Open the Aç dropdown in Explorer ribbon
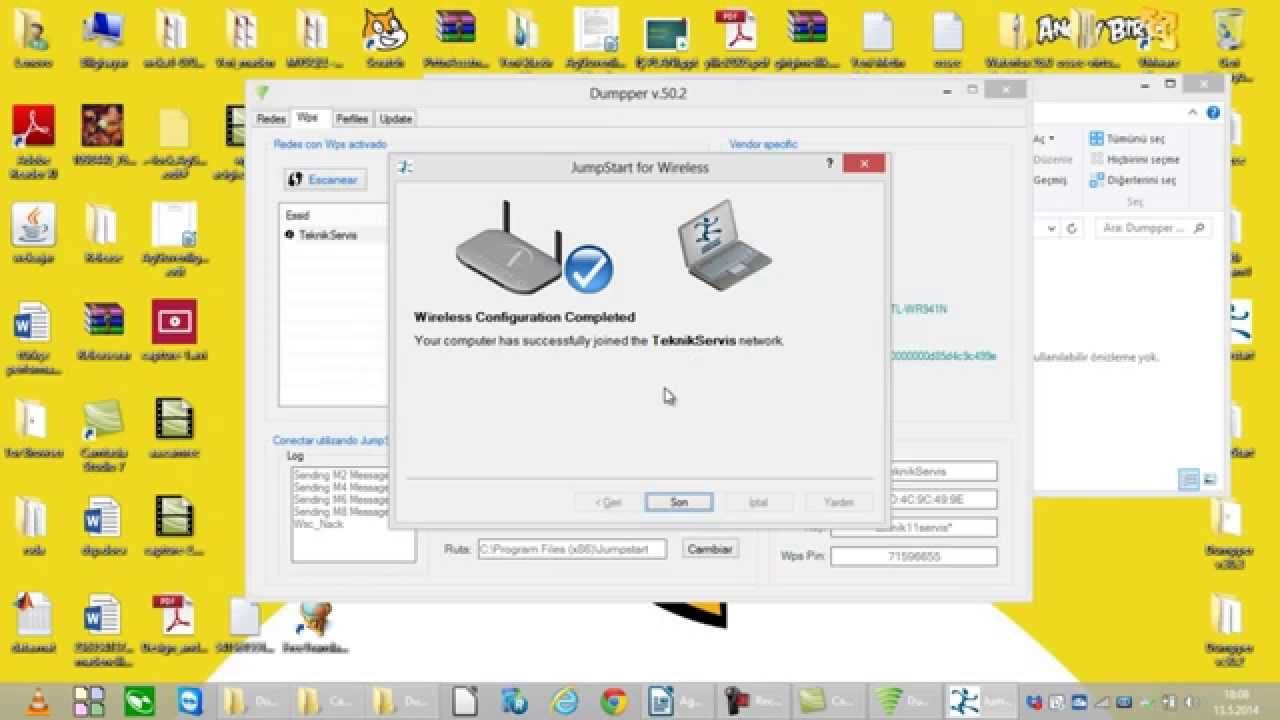1280x720 pixels. pyautogui.click(x=1044, y=139)
